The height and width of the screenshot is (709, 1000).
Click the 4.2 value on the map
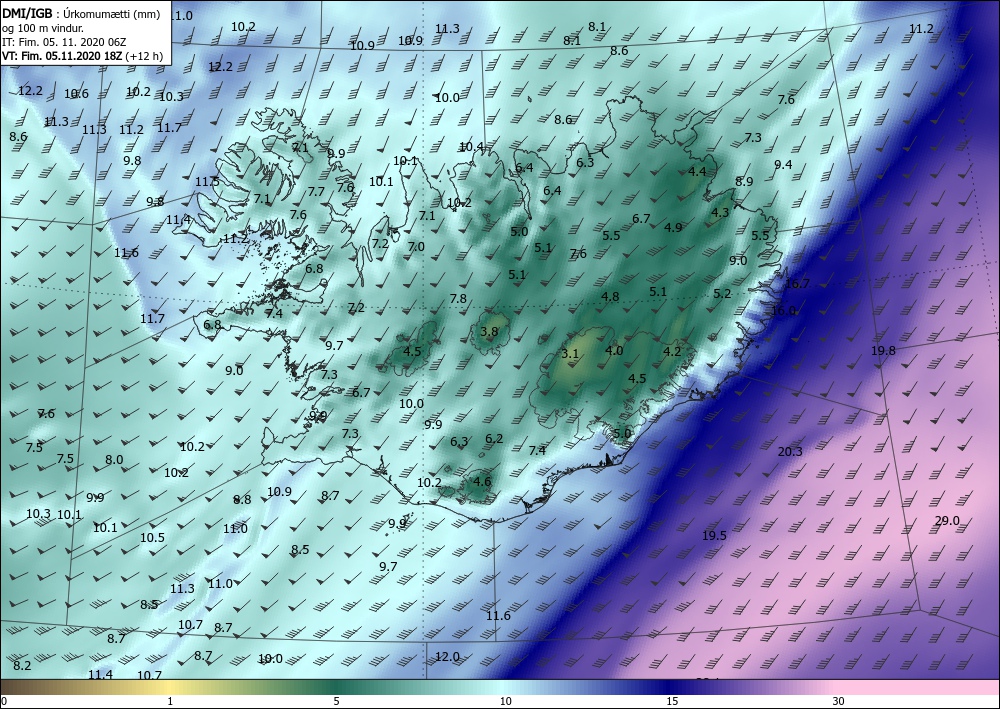672,351
